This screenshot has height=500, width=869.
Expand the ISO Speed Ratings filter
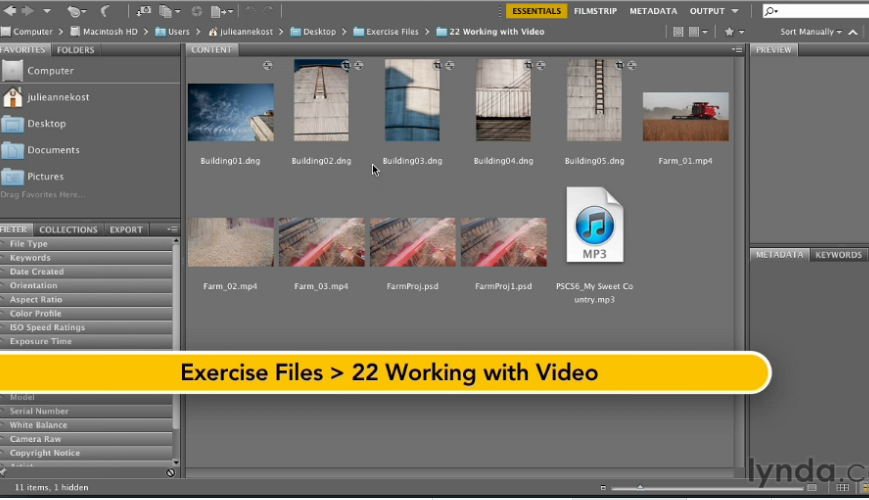tap(86, 328)
